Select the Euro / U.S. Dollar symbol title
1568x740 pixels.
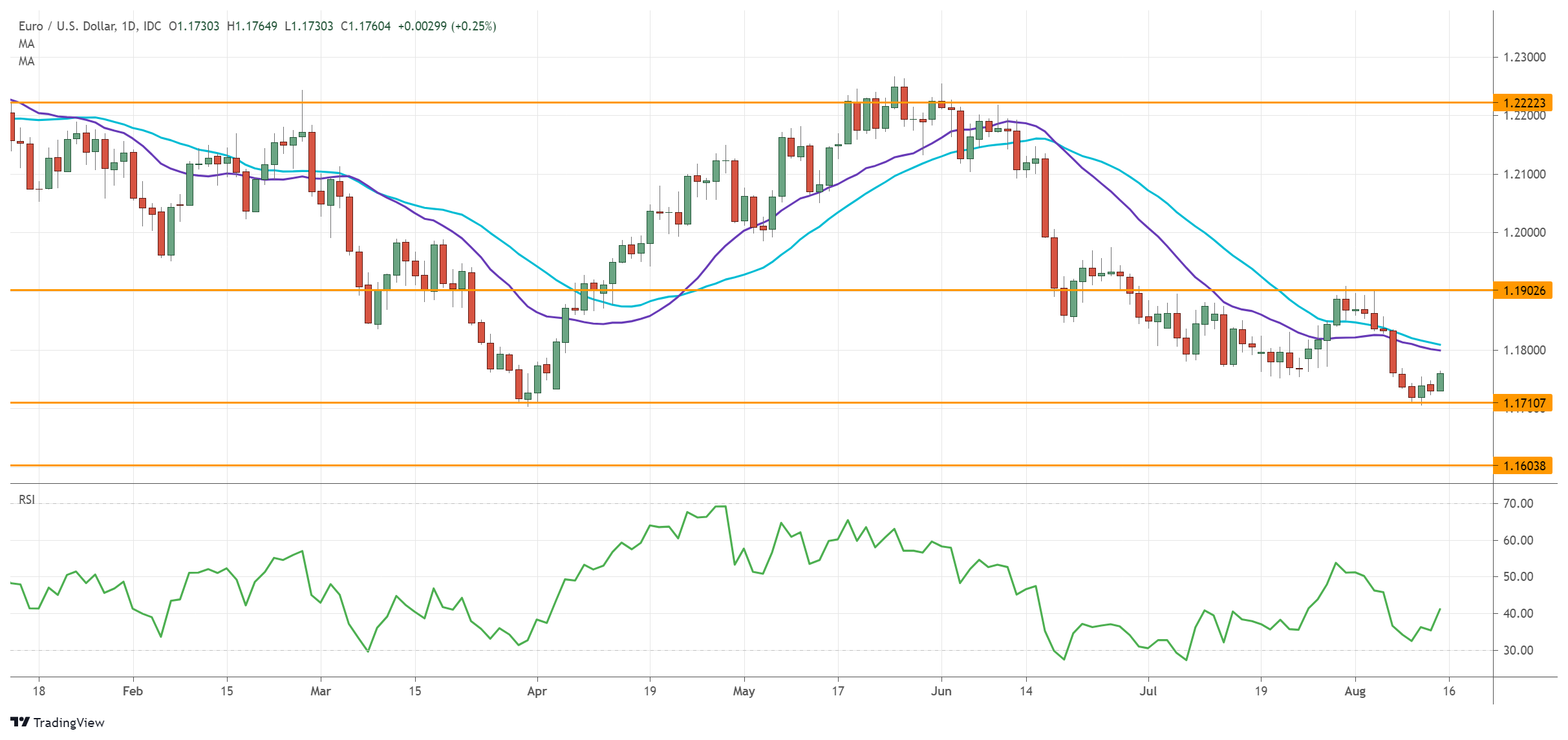(68, 27)
